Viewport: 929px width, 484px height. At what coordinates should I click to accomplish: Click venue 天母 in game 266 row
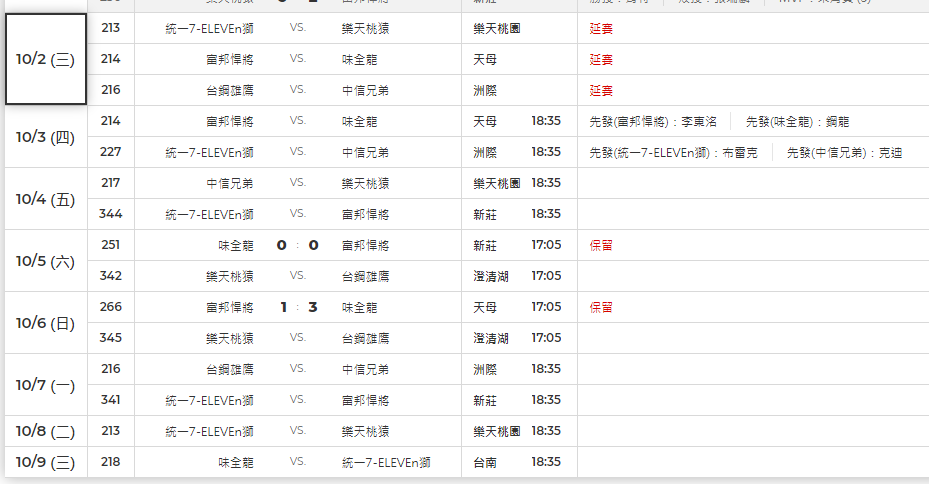485,307
